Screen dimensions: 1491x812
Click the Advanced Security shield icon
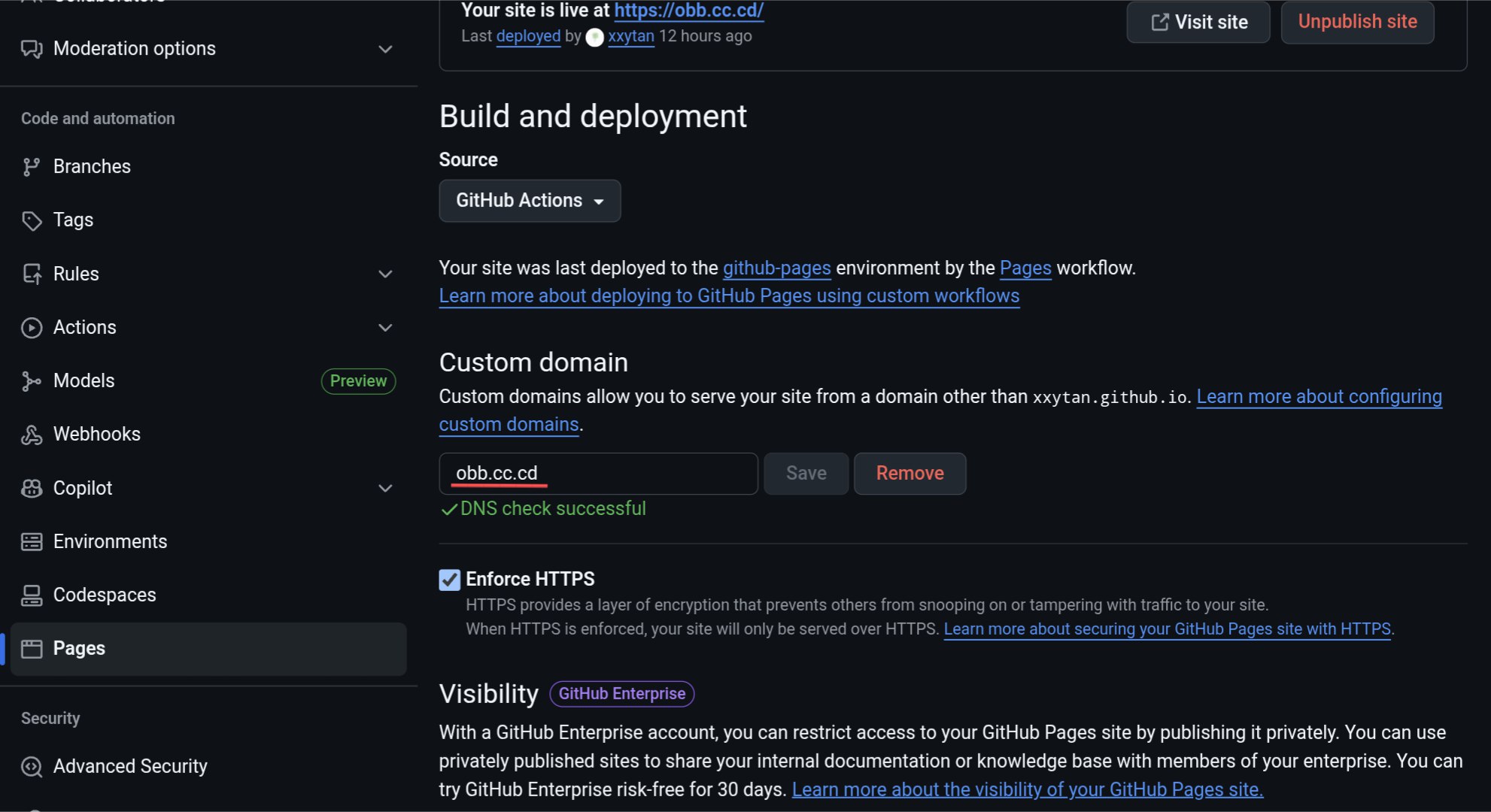(x=31, y=766)
